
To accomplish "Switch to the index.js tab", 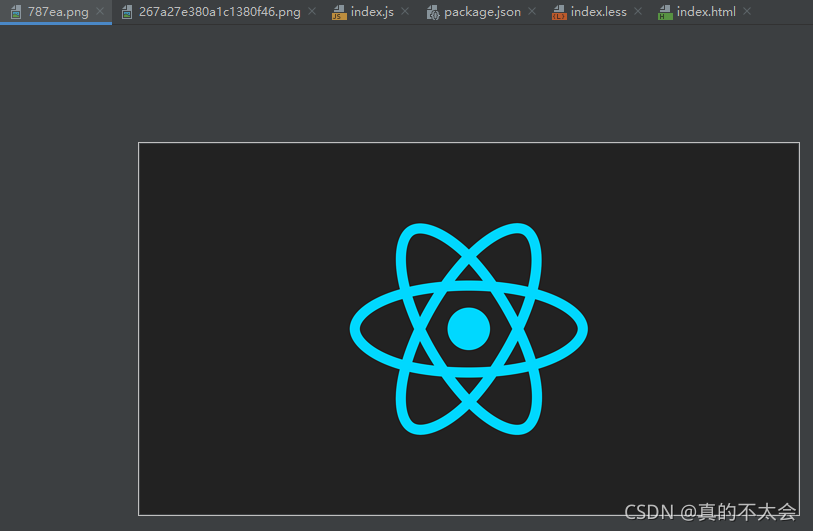I will [372, 12].
